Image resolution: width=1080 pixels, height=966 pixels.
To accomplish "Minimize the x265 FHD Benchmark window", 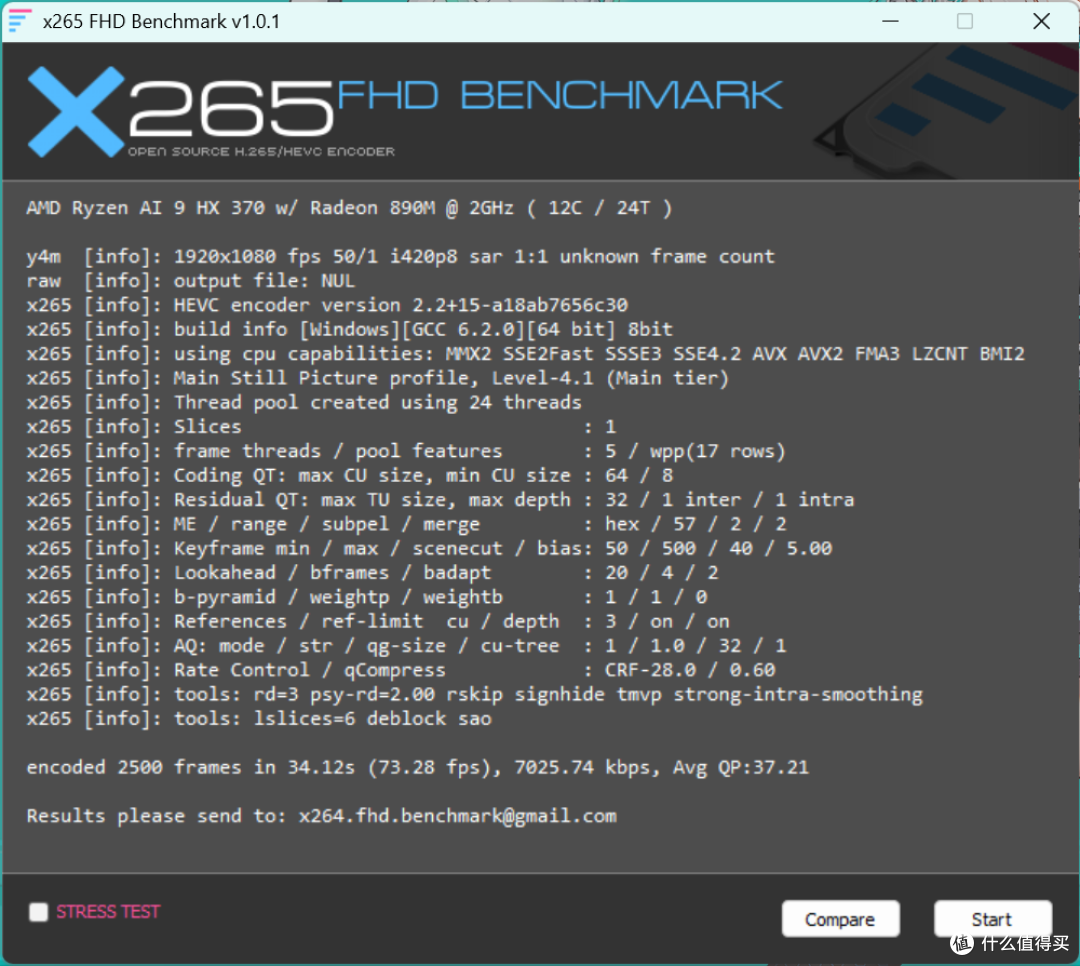I will point(890,21).
